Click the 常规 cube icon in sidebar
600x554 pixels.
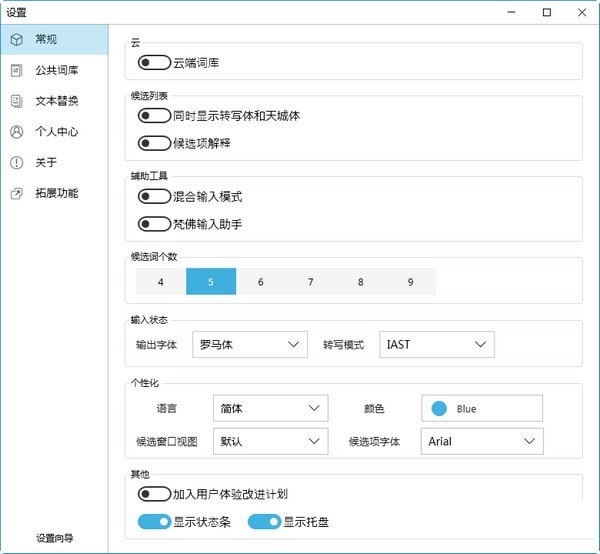pos(16,40)
